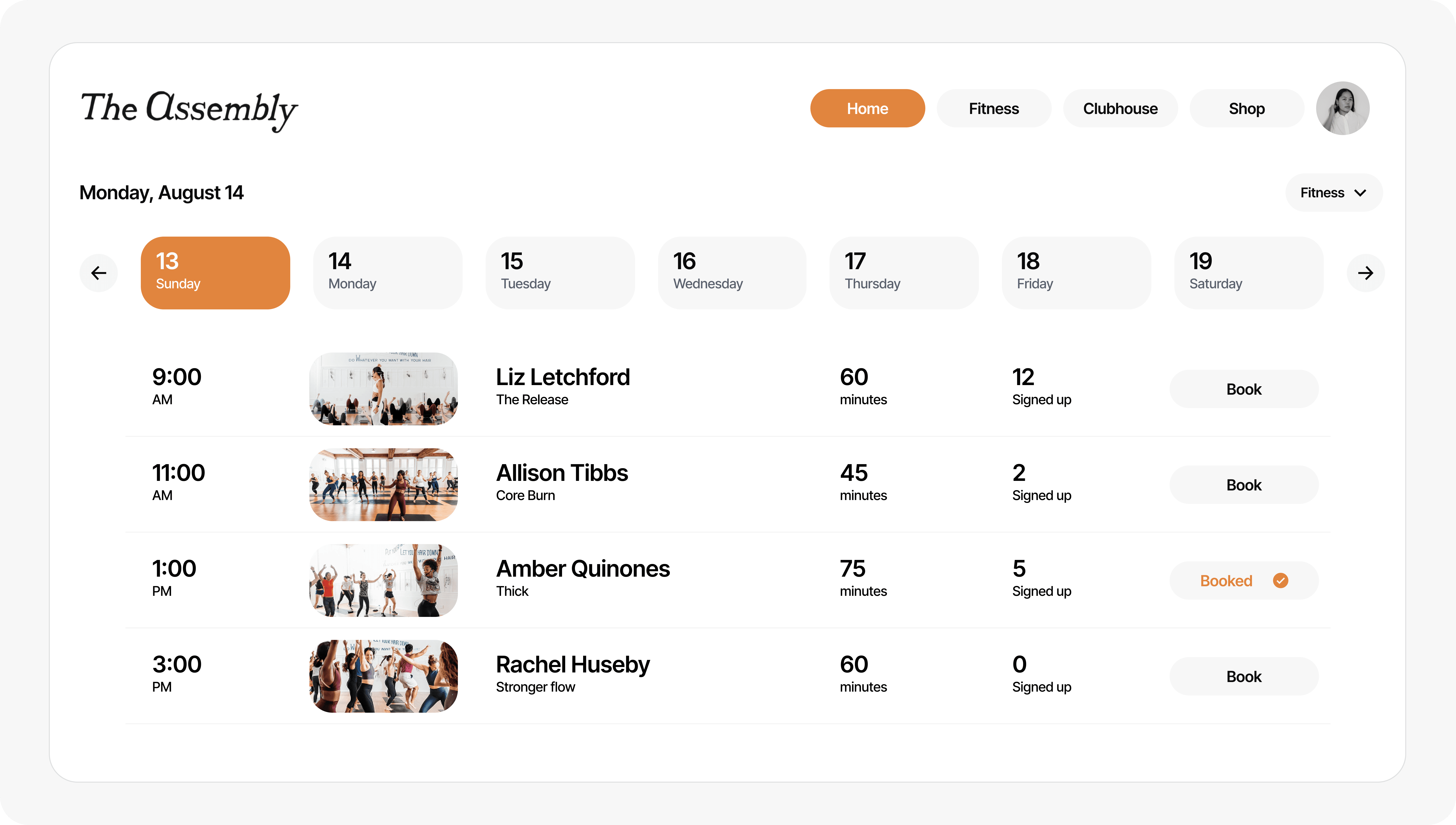
Task: Switch to the Clubhouse tab
Action: [x=1120, y=108]
